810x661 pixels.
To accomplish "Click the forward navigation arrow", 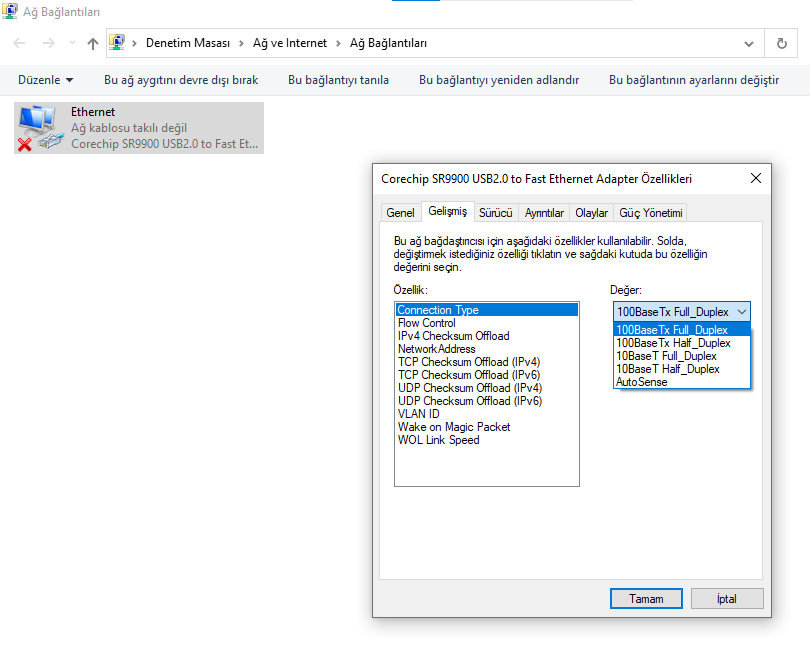I will coord(49,43).
